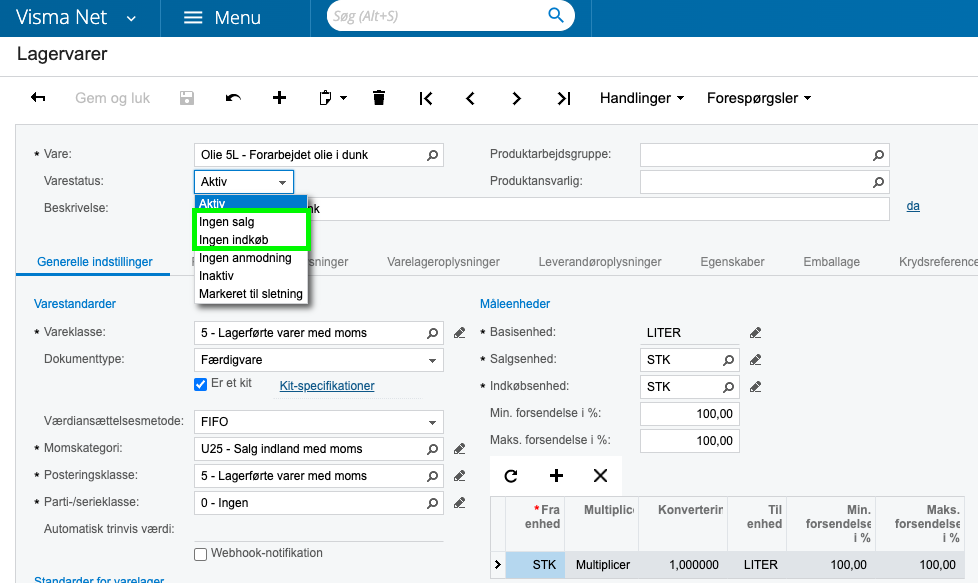The image size is (978, 583).
Task: Open lookup for Salgsenhed field
Action: [728, 360]
